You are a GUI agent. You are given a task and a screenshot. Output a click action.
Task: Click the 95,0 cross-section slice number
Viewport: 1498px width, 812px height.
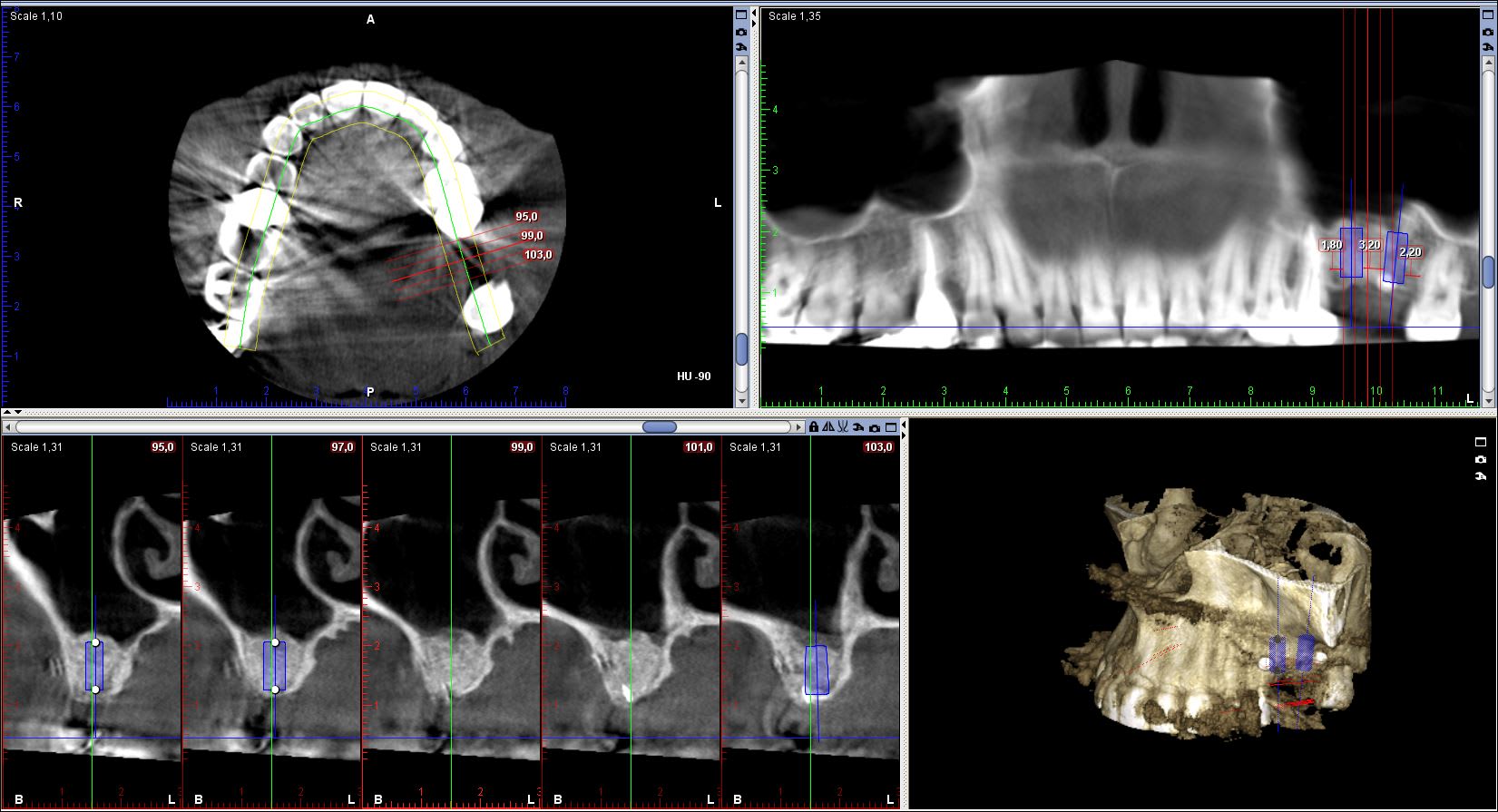pyautogui.click(x=163, y=447)
